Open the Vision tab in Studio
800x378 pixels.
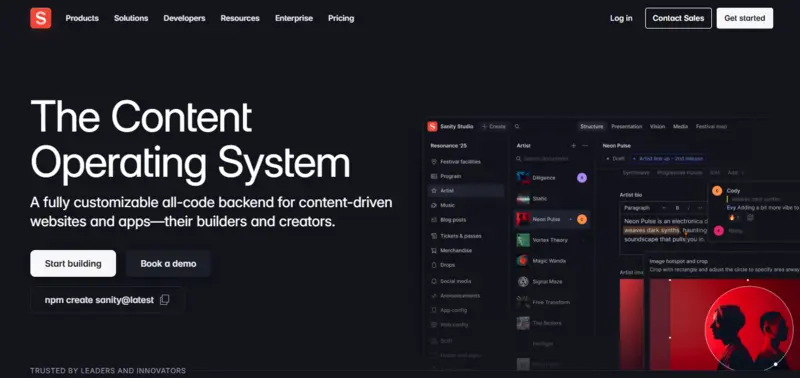point(657,127)
